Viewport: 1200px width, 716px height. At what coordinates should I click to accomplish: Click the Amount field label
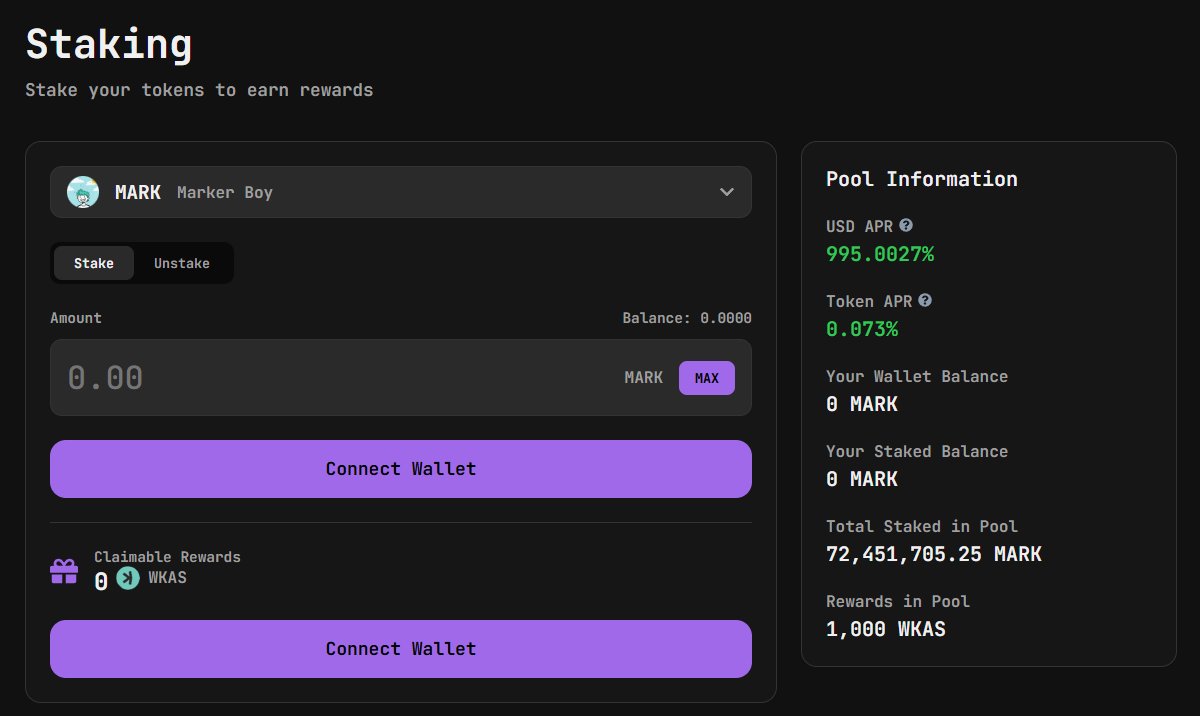(x=76, y=318)
